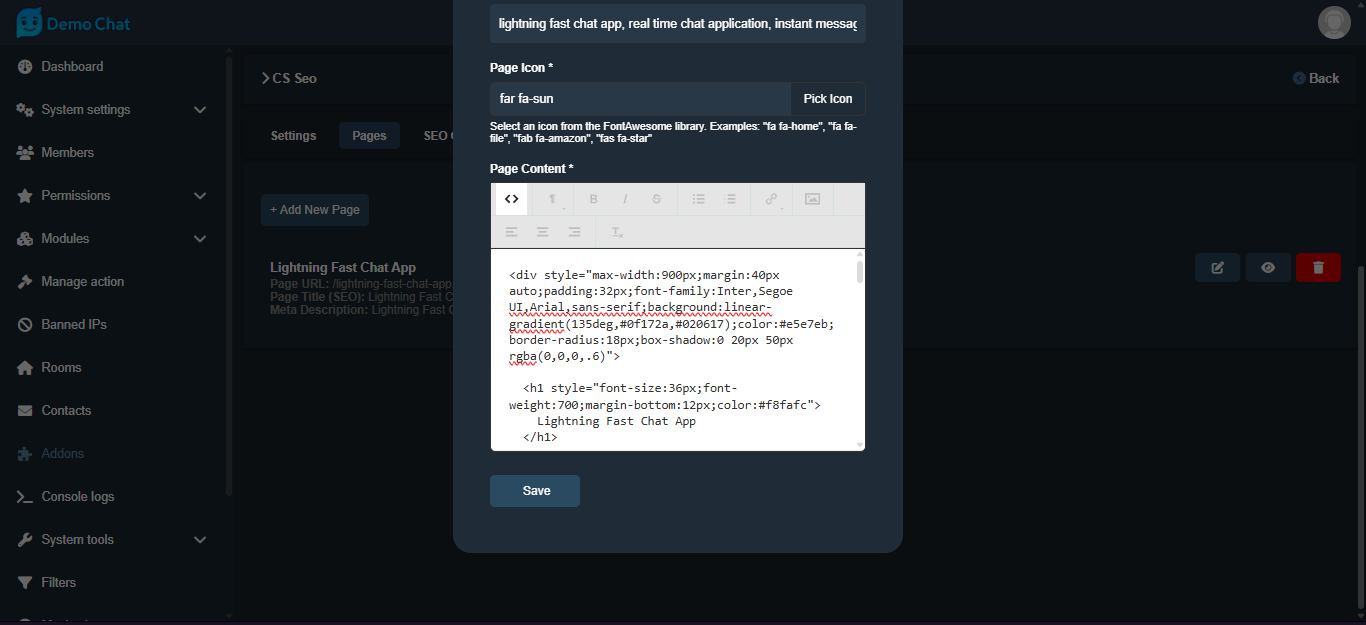The image size is (1366, 625).
Task: Open the link insert dropdown
Action: (772, 199)
